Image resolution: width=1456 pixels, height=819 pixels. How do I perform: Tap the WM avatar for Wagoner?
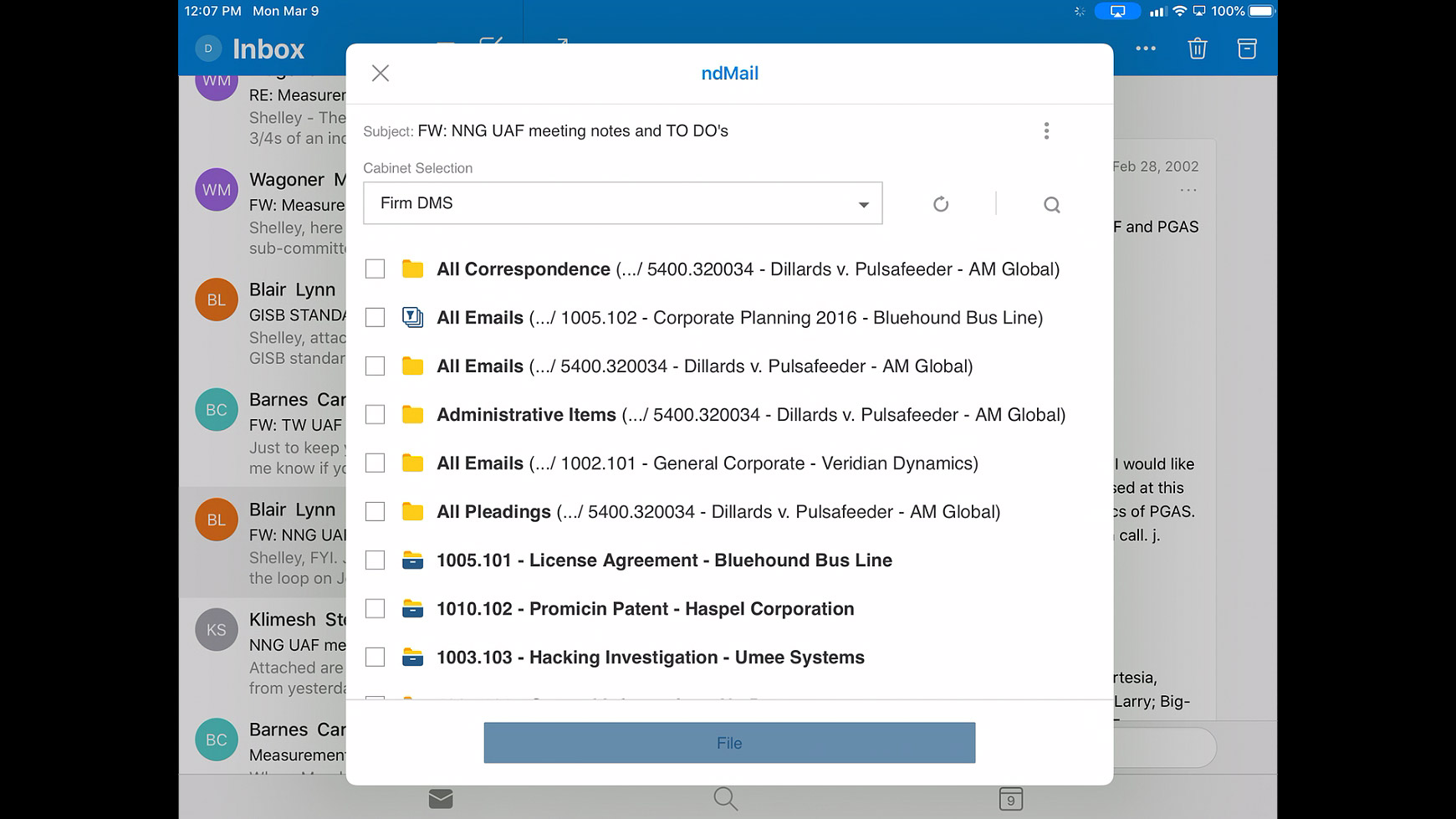pyautogui.click(x=217, y=190)
